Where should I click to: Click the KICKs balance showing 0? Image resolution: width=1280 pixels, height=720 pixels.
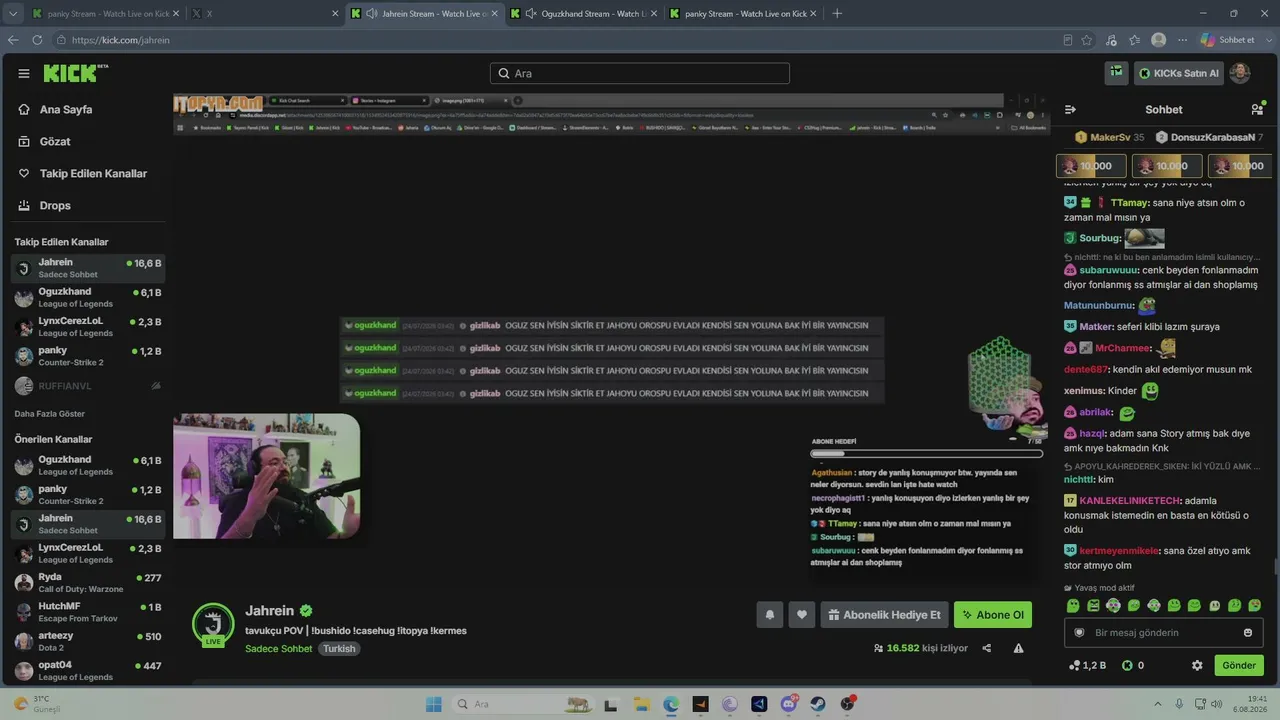[1133, 665]
